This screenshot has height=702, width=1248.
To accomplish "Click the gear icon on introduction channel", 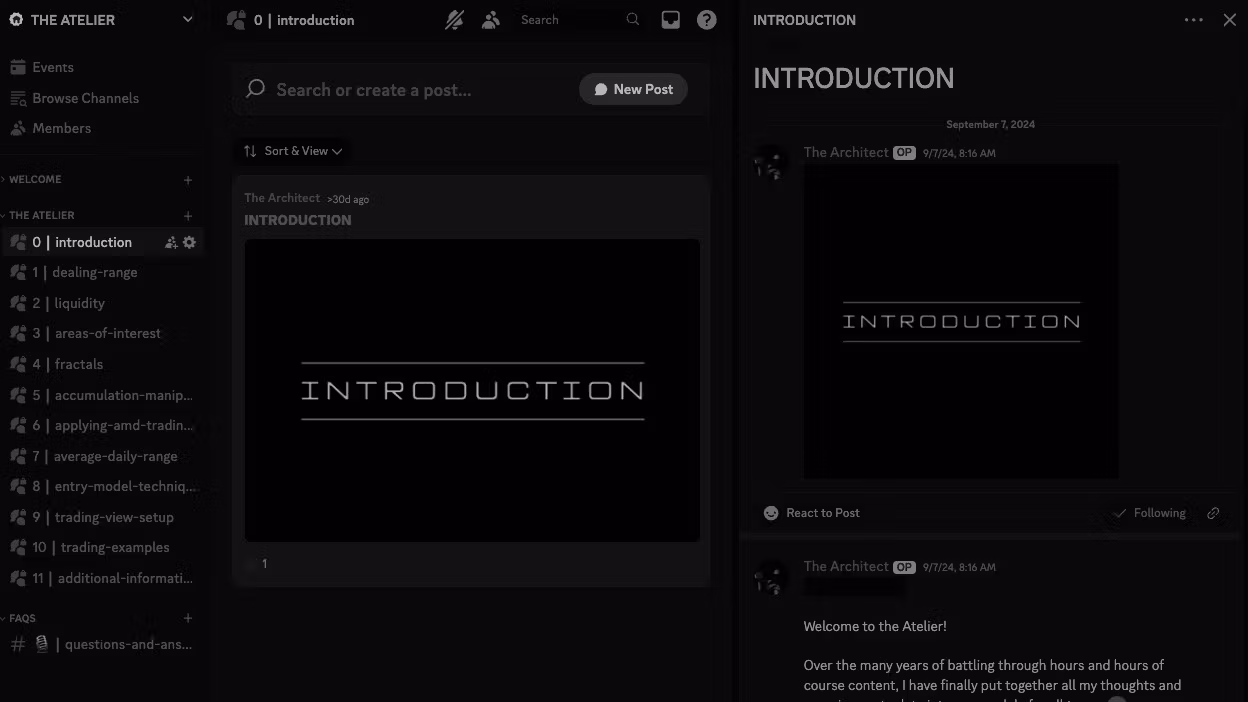I will pyautogui.click(x=189, y=242).
